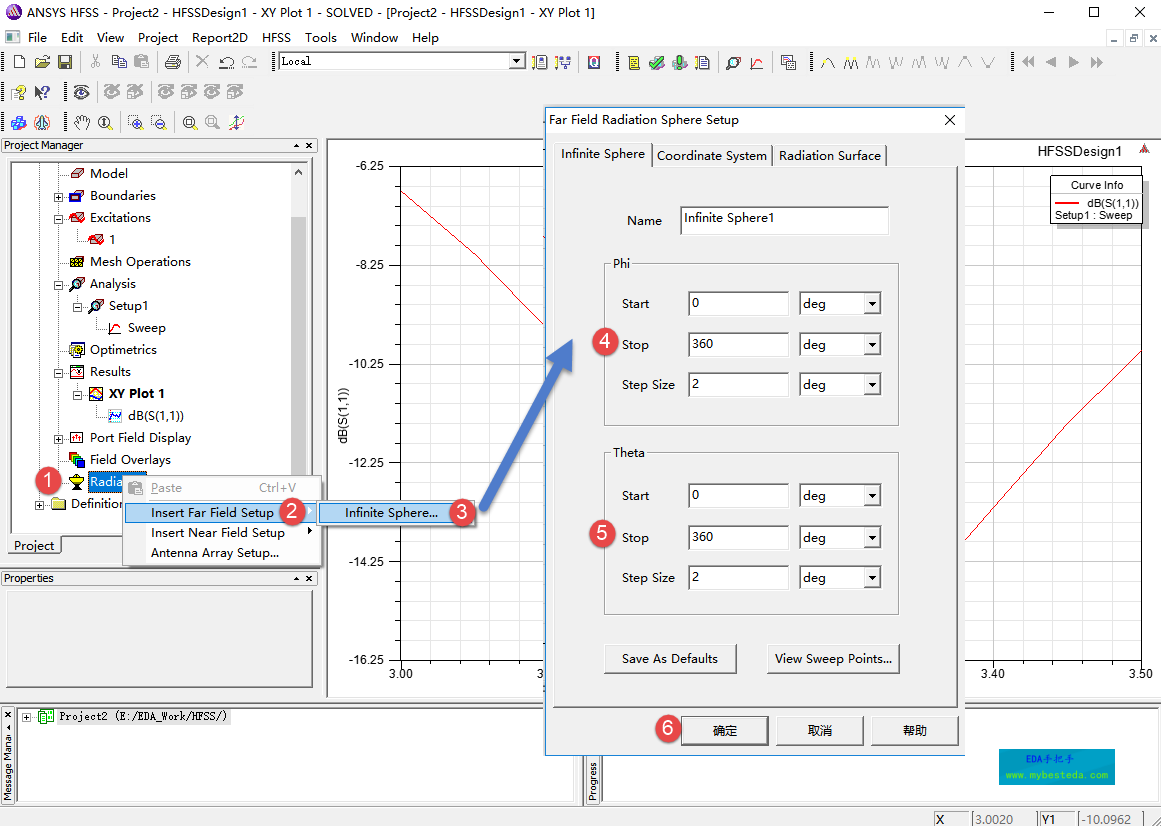This screenshot has height=826, width=1161.
Task: Click the Validate green checkmark icon
Action: tap(656, 62)
